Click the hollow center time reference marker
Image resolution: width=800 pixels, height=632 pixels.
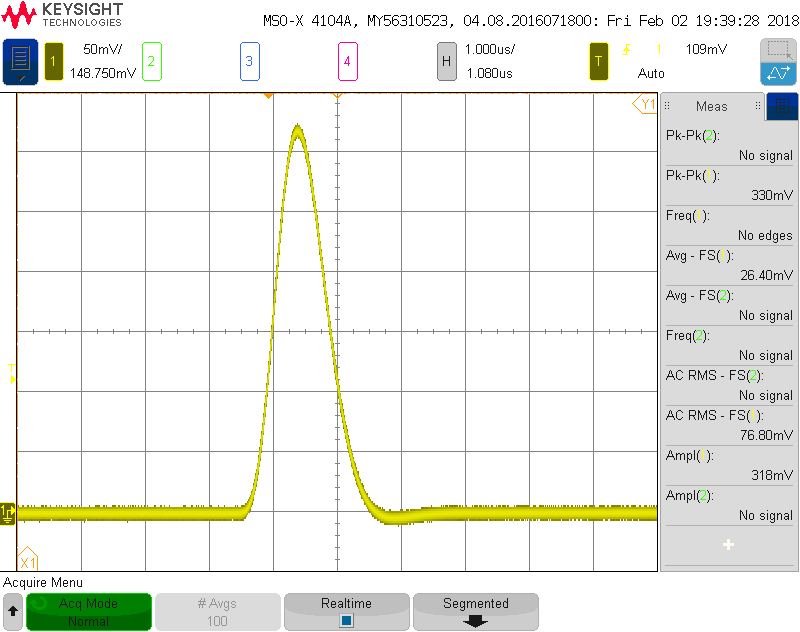coord(337,95)
